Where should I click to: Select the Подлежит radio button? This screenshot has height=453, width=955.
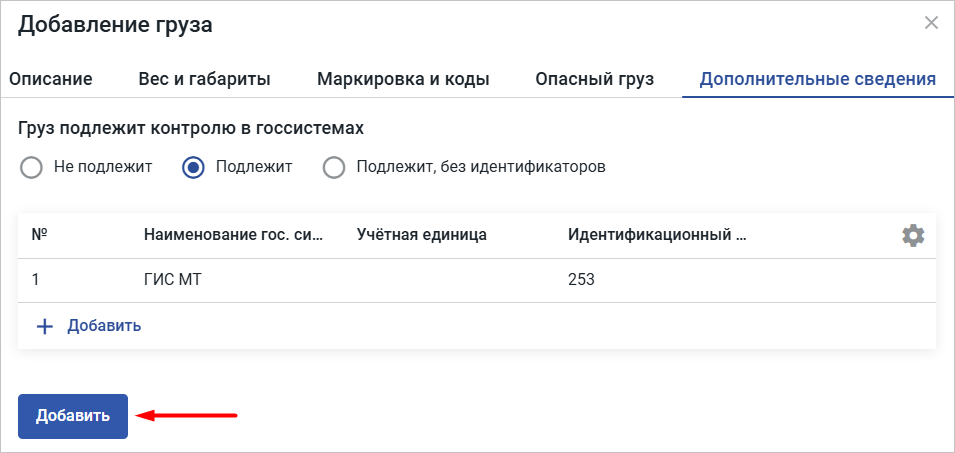click(193, 167)
